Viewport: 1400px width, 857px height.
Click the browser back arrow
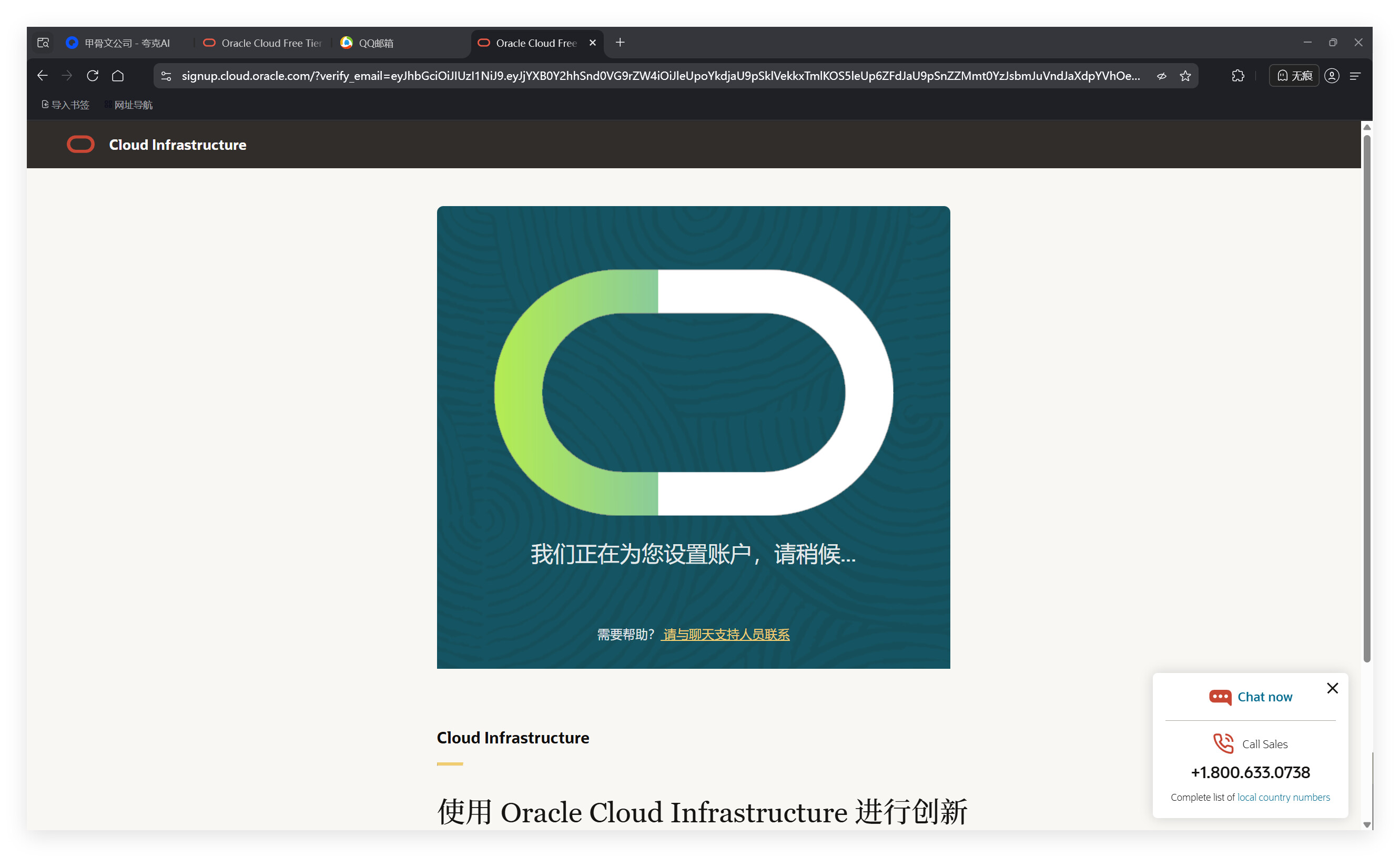click(42, 76)
